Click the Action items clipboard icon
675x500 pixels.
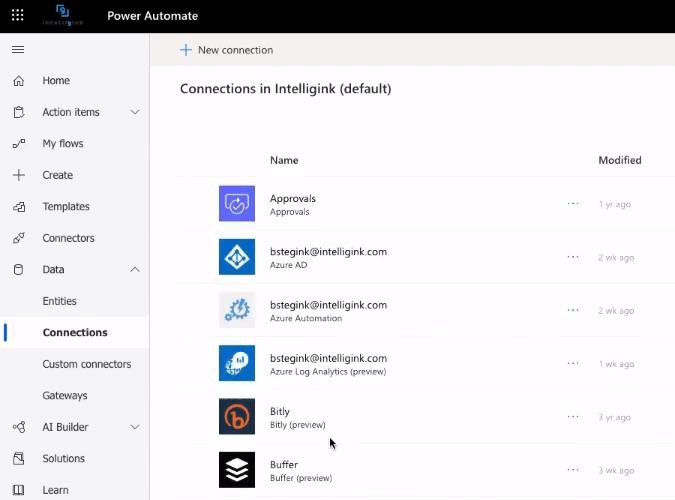[19, 112]
